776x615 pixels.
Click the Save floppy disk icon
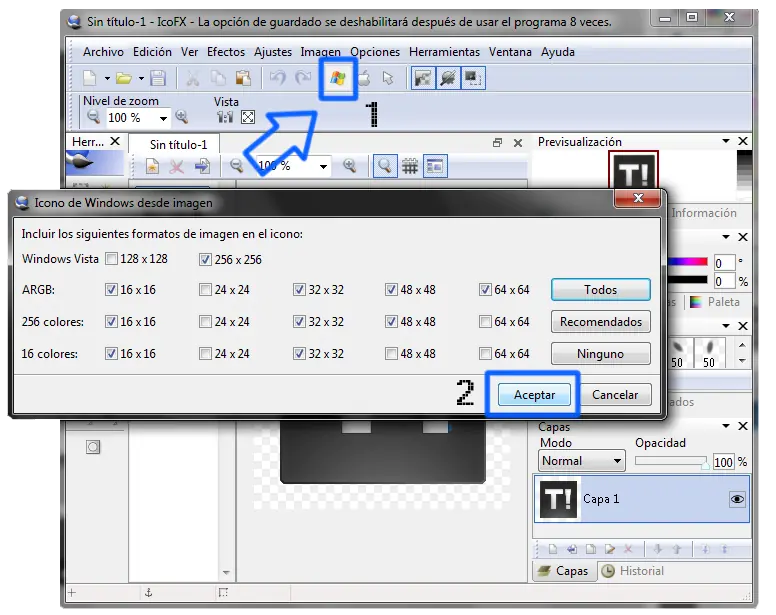[158, 78]
